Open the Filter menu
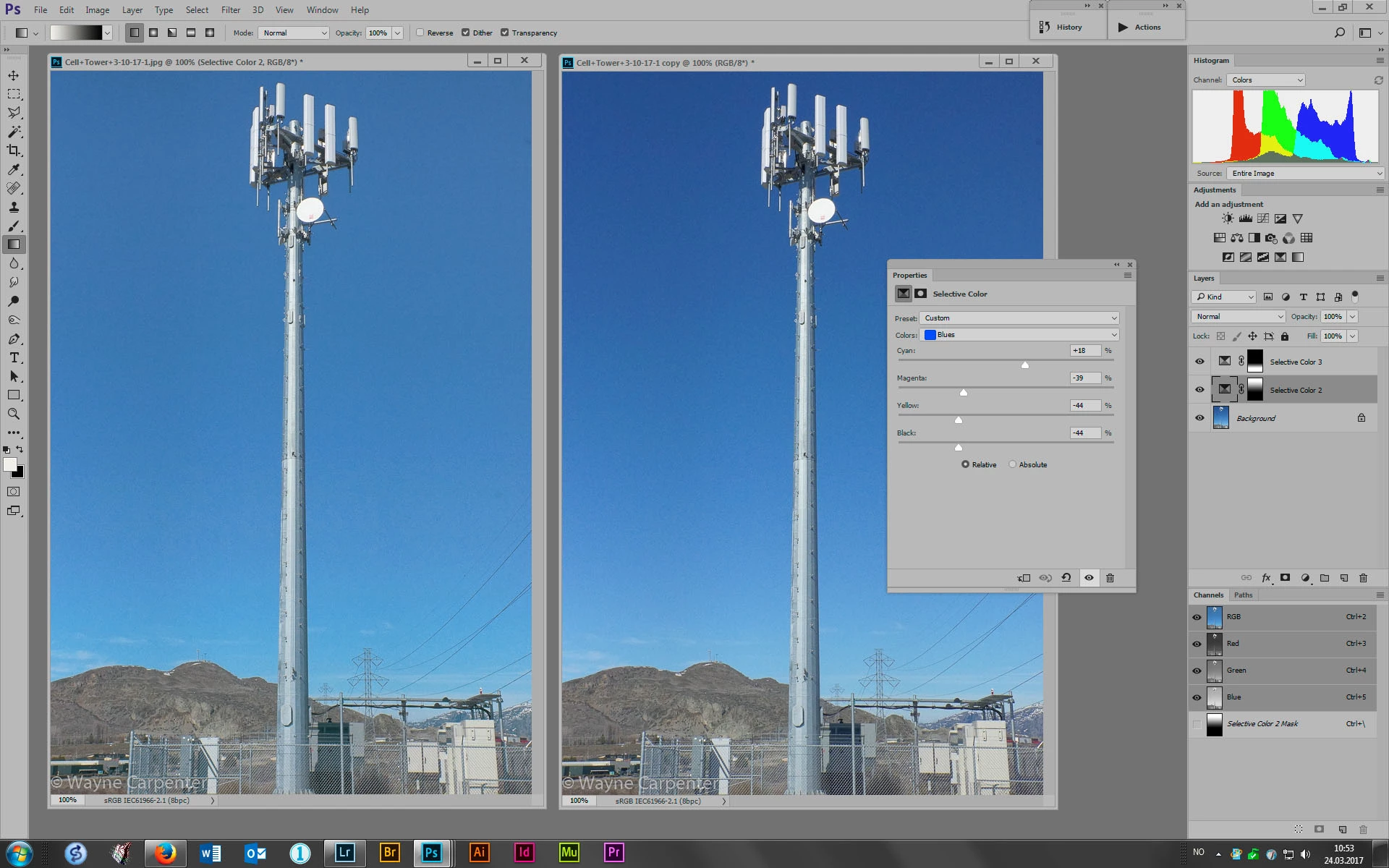 click(x=230, y=10)
